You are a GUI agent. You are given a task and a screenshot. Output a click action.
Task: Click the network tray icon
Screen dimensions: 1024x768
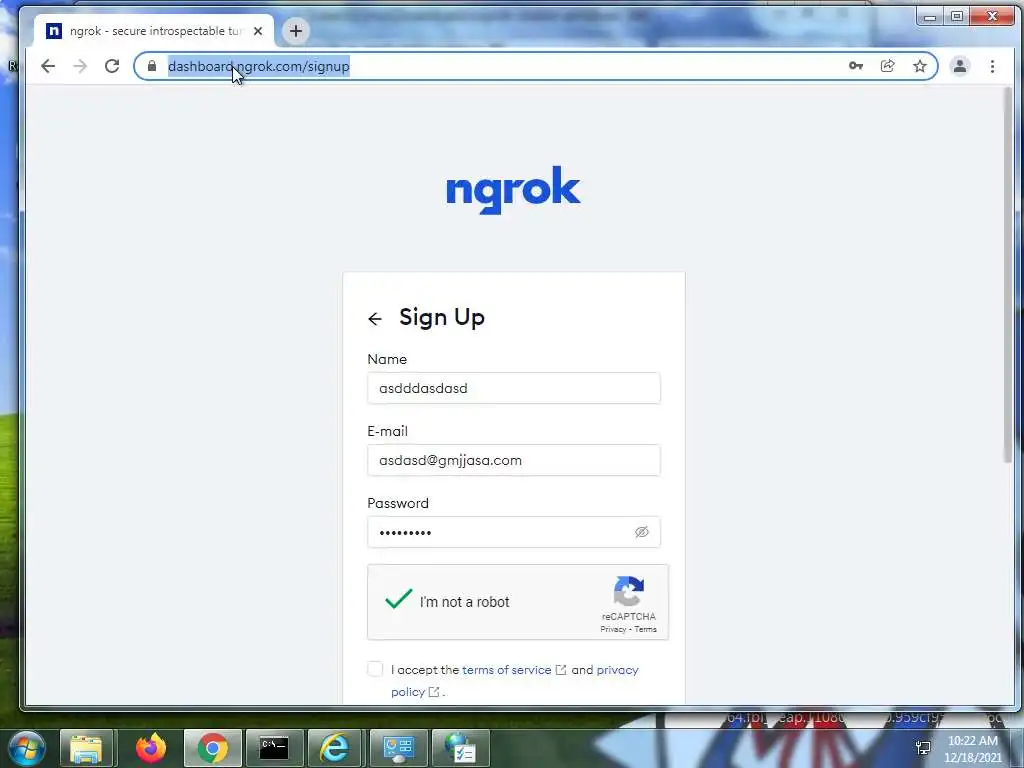point(923,748)
